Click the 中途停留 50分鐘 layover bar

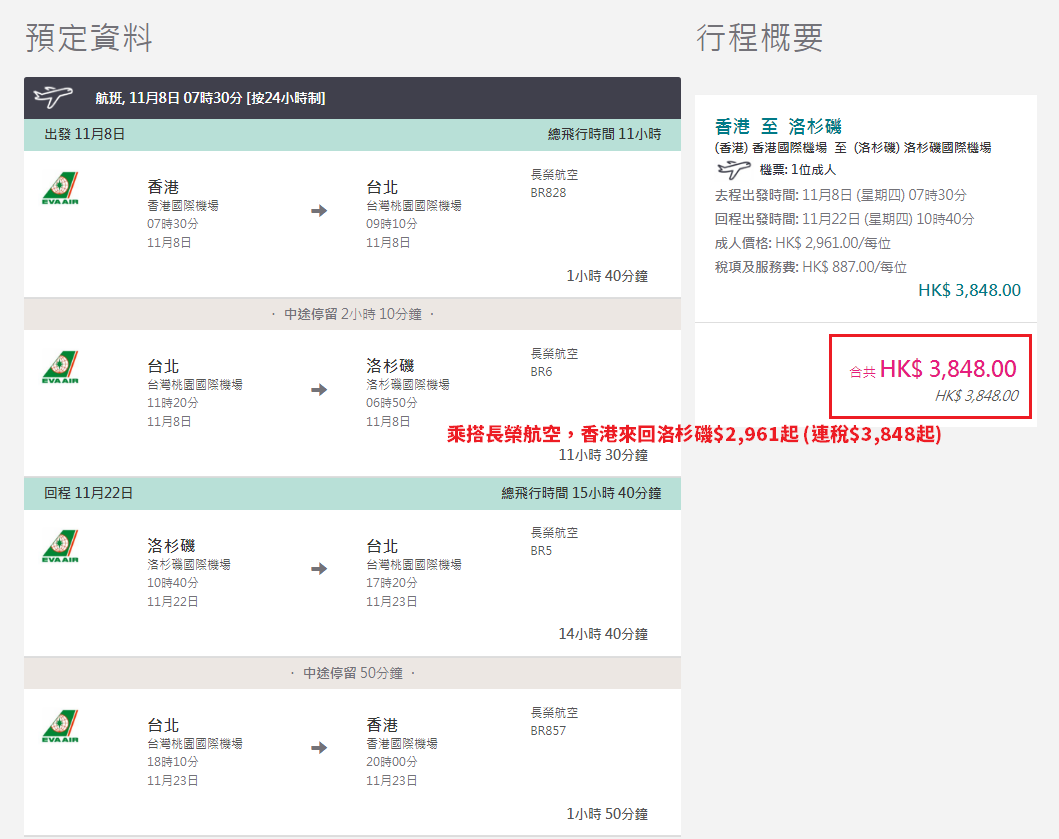pyautogui.click(x=353, y=673)
